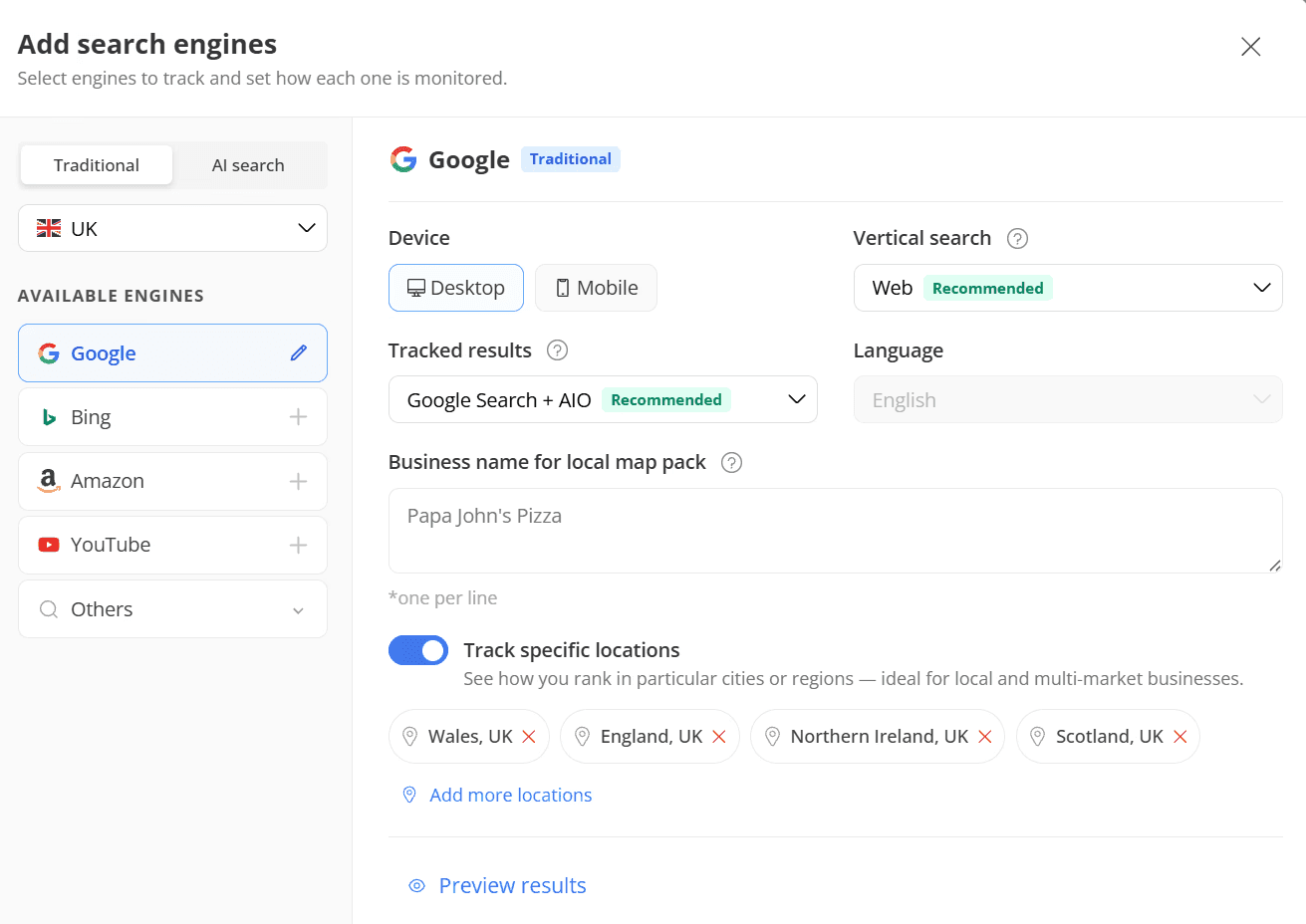
Task: Click the Tracked results help icon
Action: click(x=558, y=349)
